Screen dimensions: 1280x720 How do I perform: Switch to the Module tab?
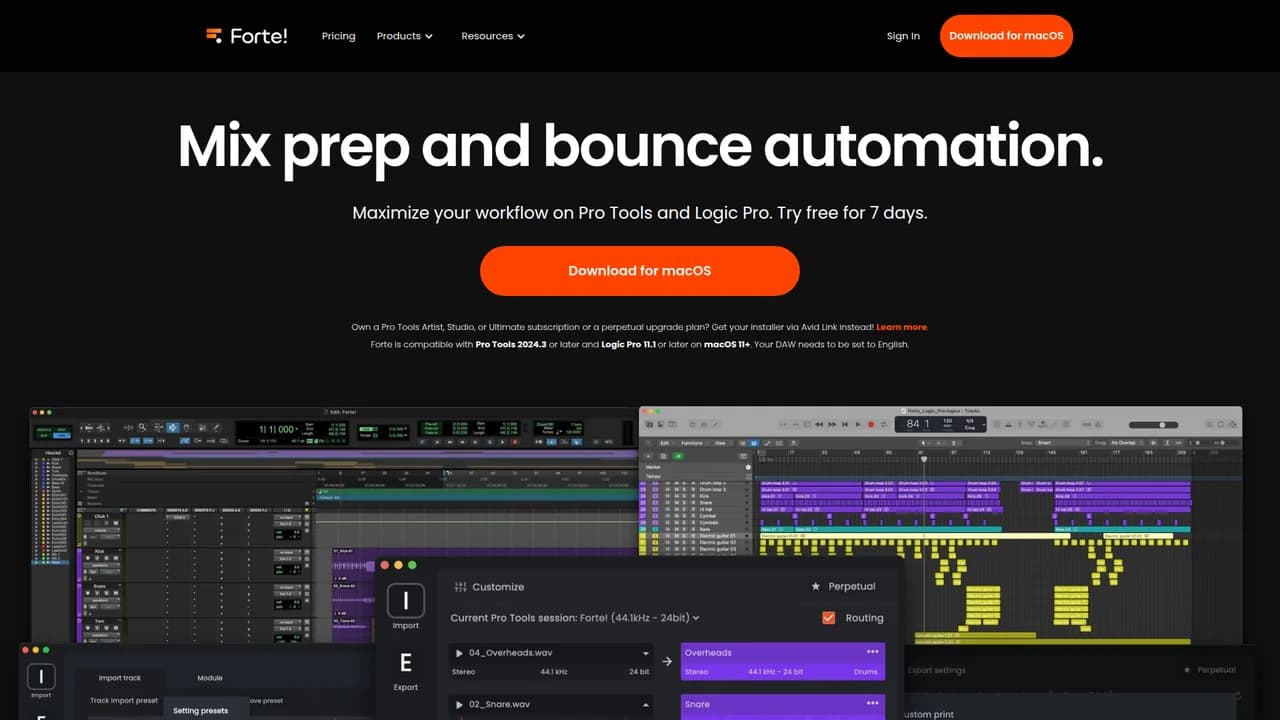click(x=210, y=678)
